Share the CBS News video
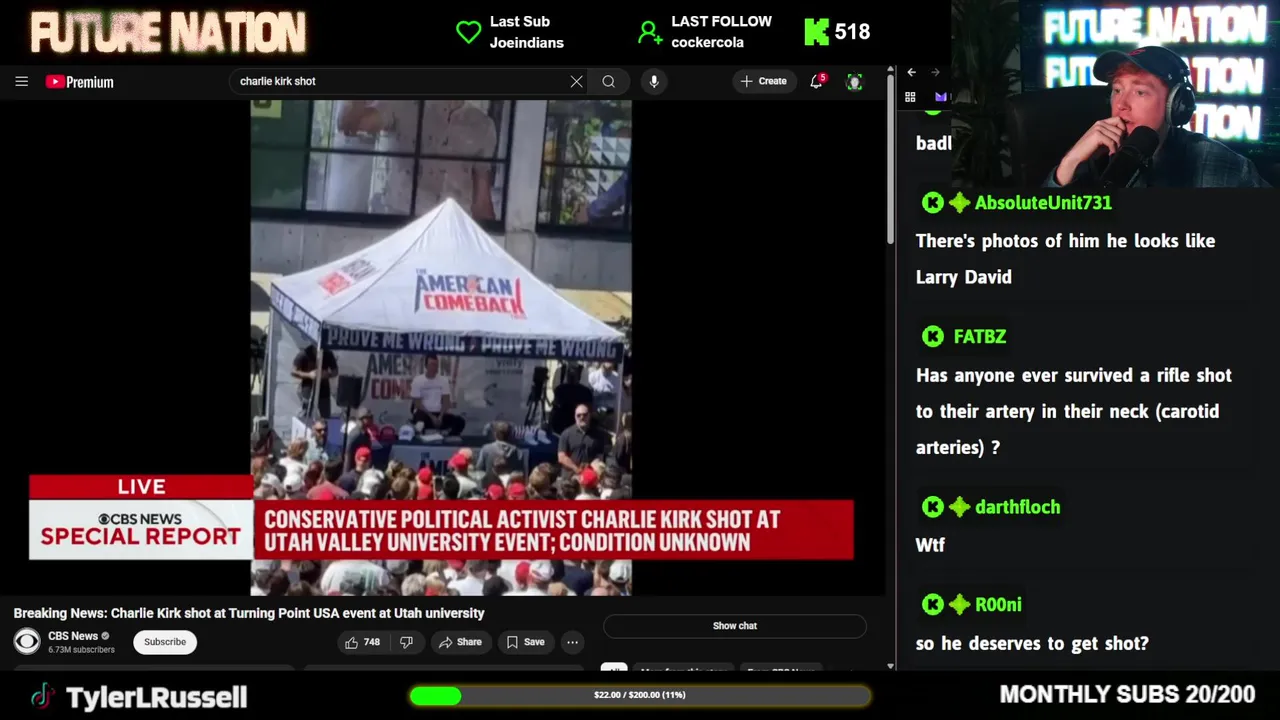 point(460,642)
